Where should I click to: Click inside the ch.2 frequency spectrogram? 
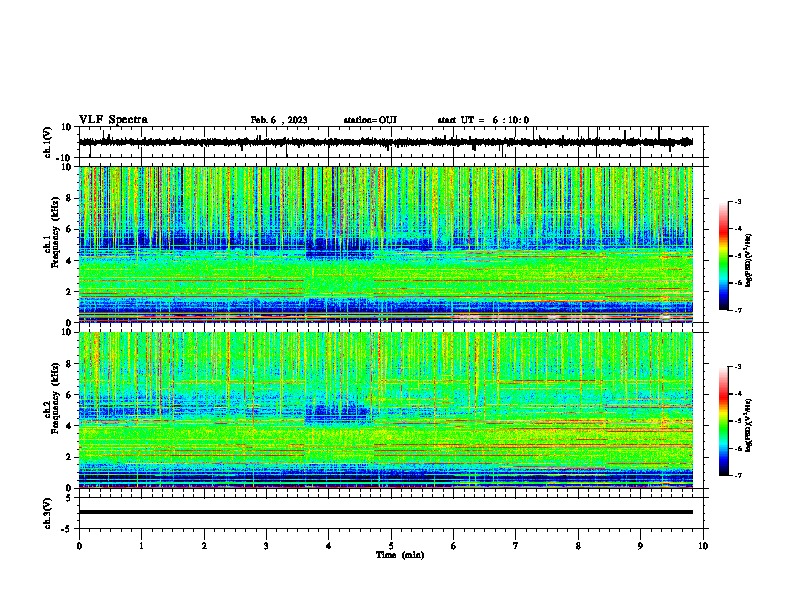[x=386, y=410]
